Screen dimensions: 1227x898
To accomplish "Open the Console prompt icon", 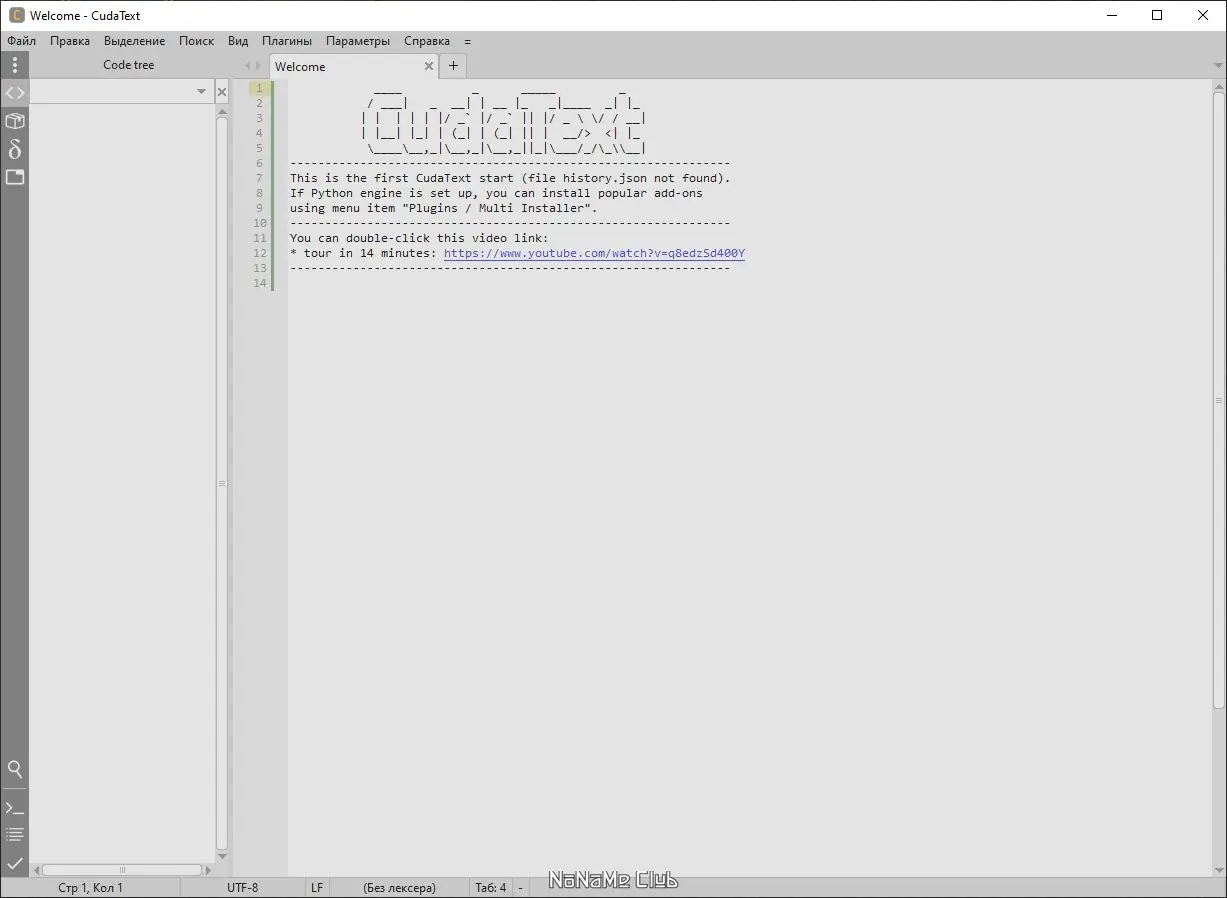I will click(x=15, y=807).
